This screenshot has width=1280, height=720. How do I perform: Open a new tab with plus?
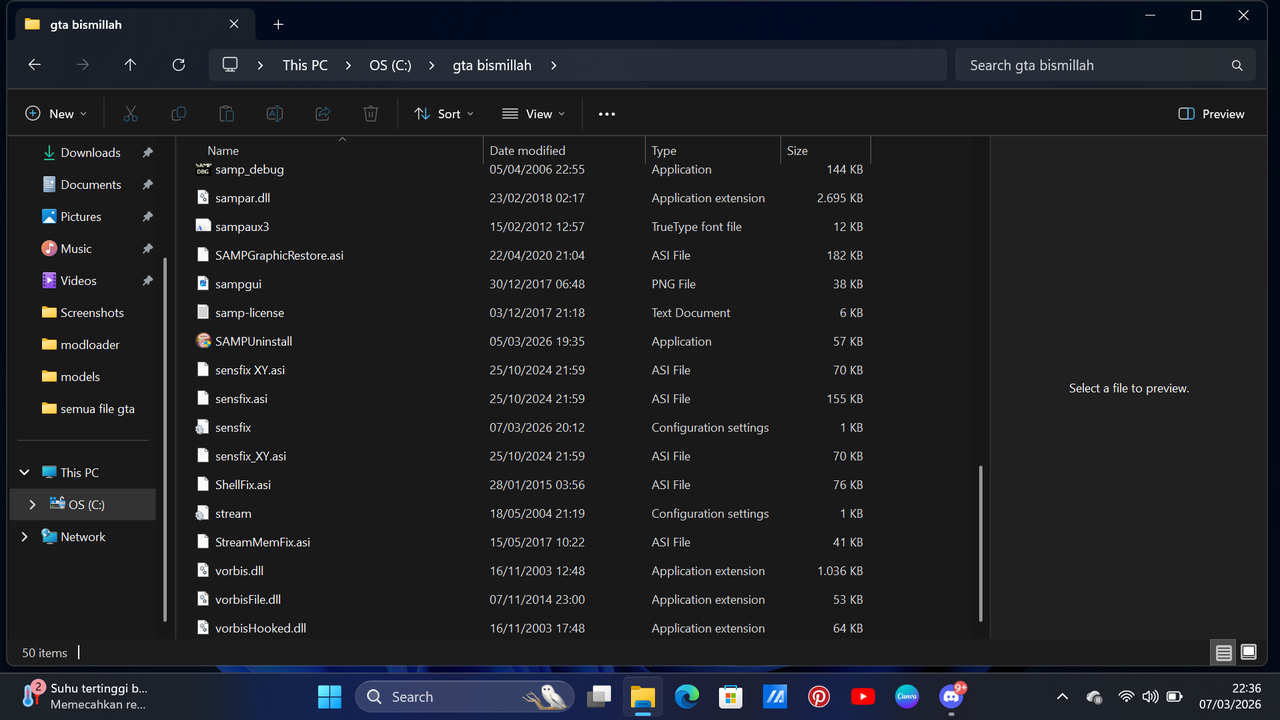[278, 24]
